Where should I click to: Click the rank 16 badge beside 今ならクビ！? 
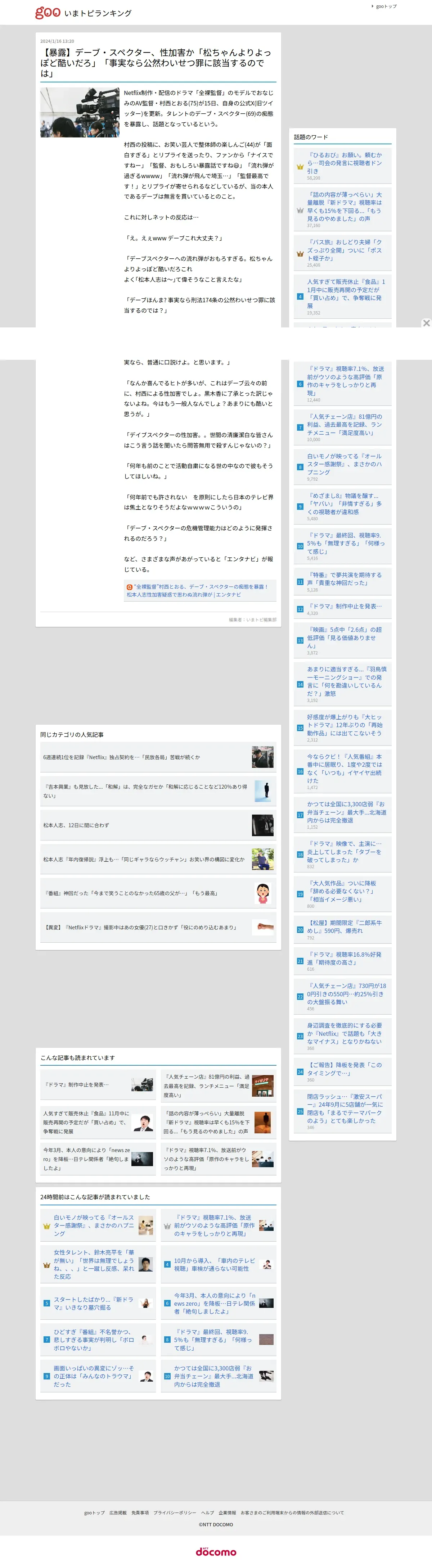pyautogui.click(x=300, y=771)
